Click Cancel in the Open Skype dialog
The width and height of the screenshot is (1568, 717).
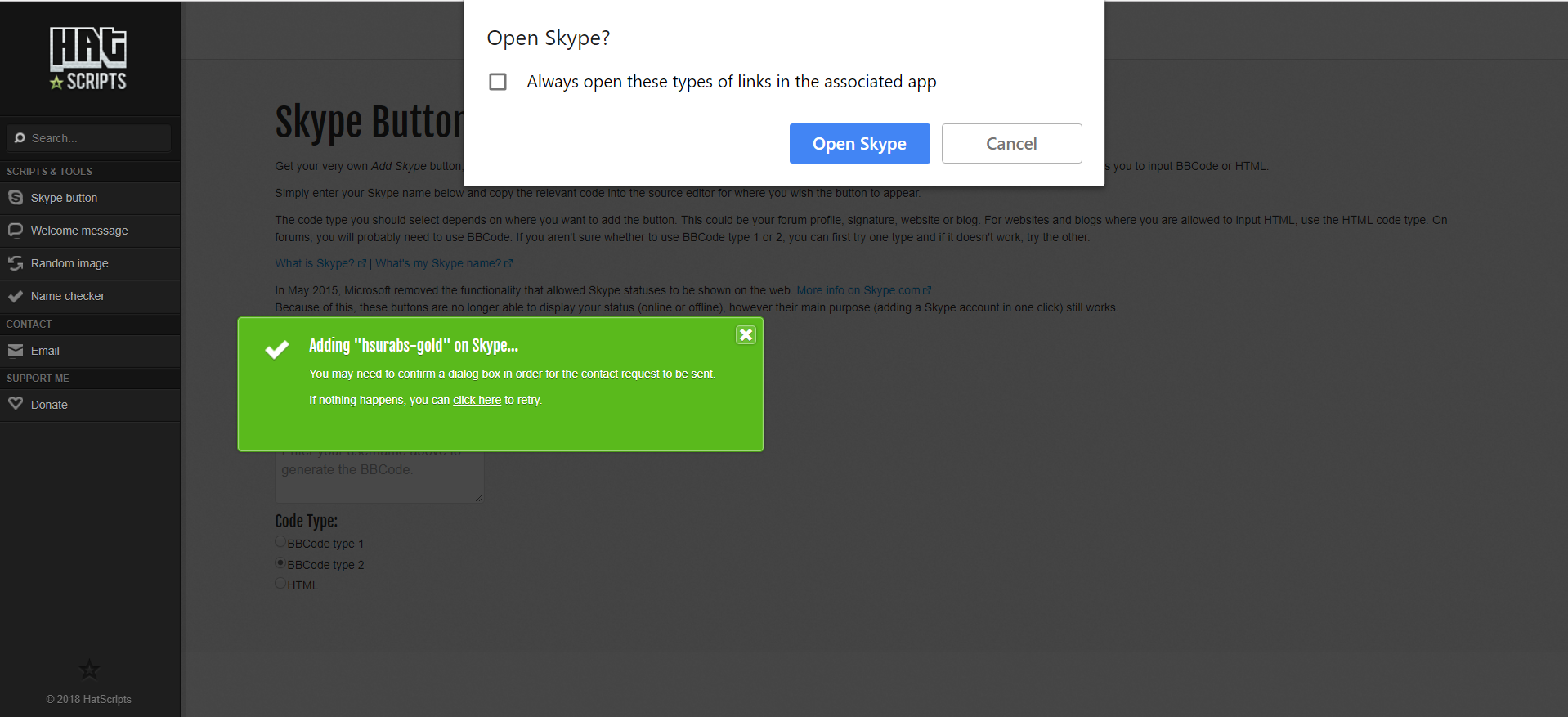(1011, 143)
